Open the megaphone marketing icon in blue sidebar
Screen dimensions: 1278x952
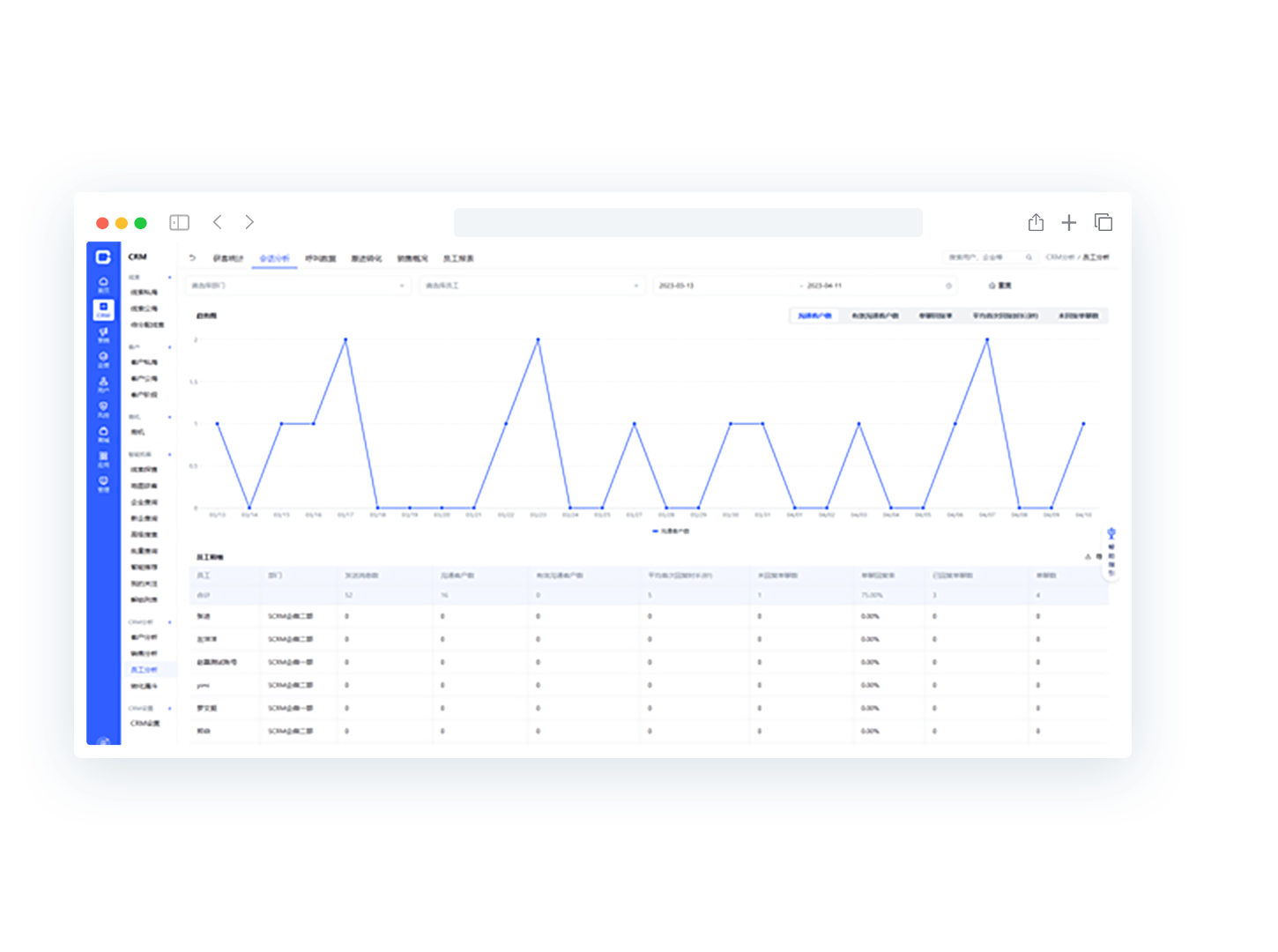click(103, 334)
